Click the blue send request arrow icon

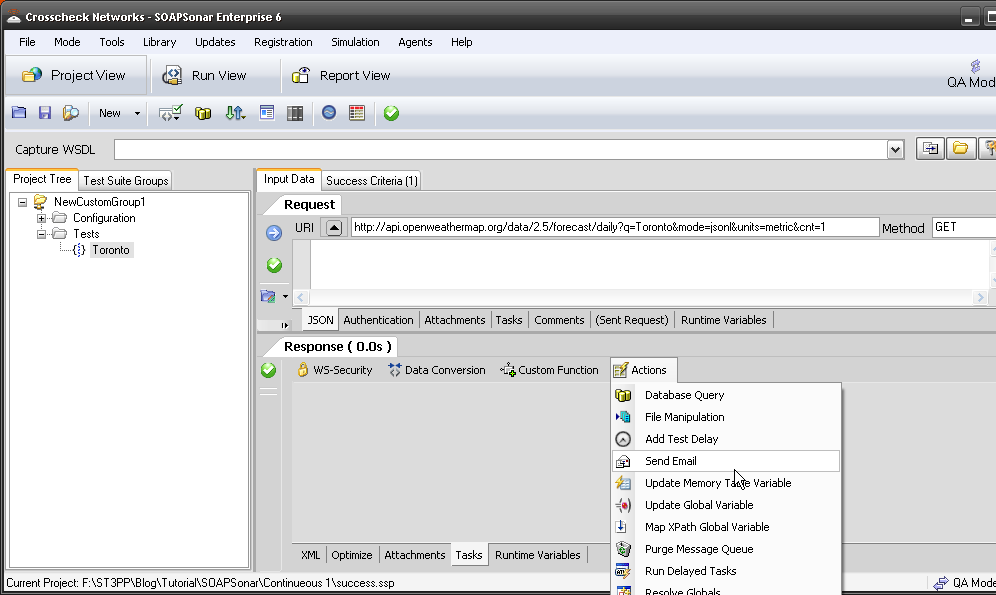274,233
